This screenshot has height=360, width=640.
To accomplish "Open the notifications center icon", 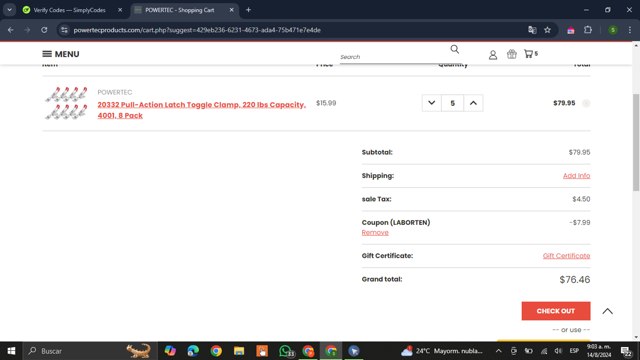I will [x=626, y=351].
